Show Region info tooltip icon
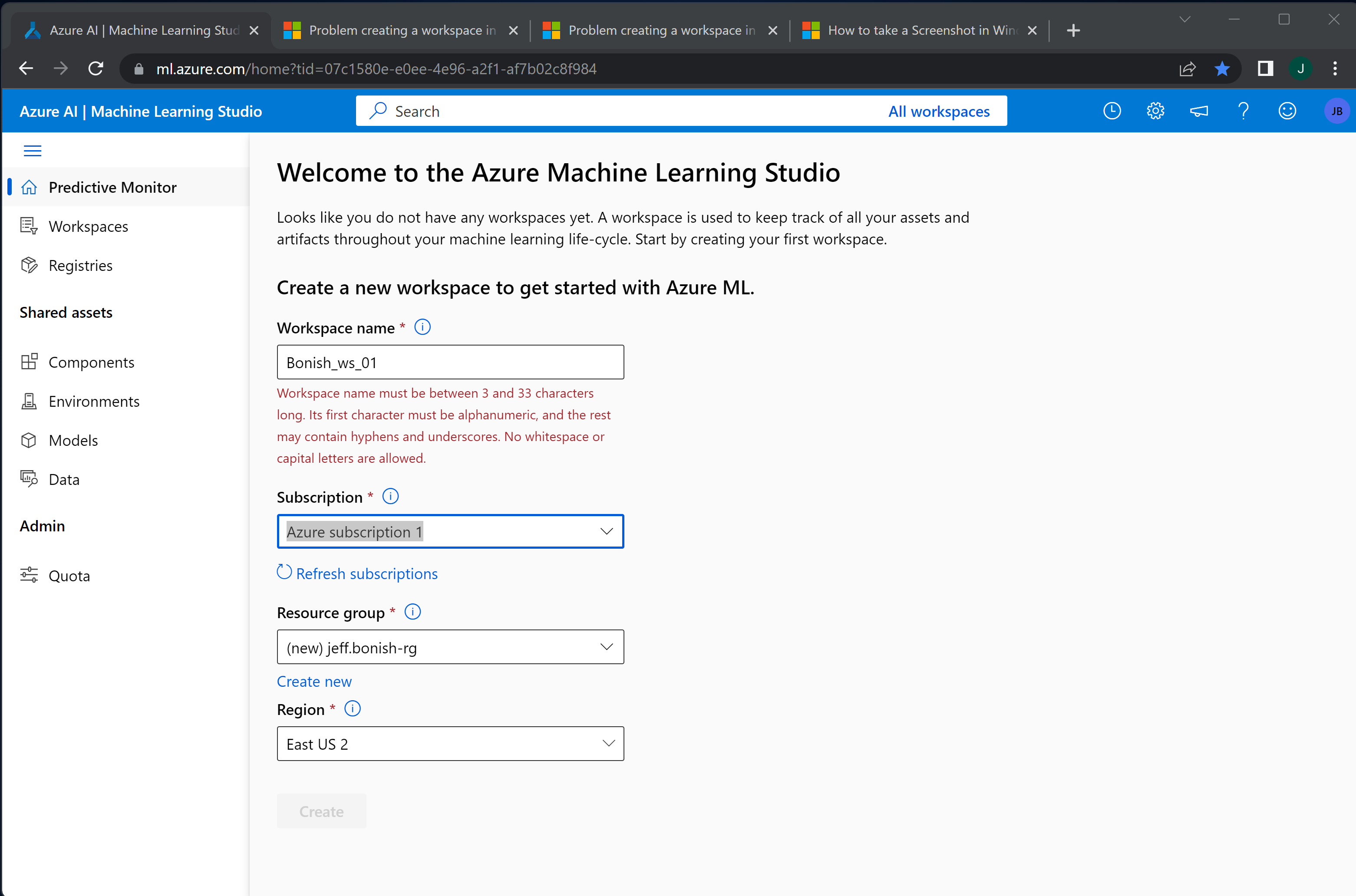Viewport: 1356px width, 896px height. (x=353, y=709)
